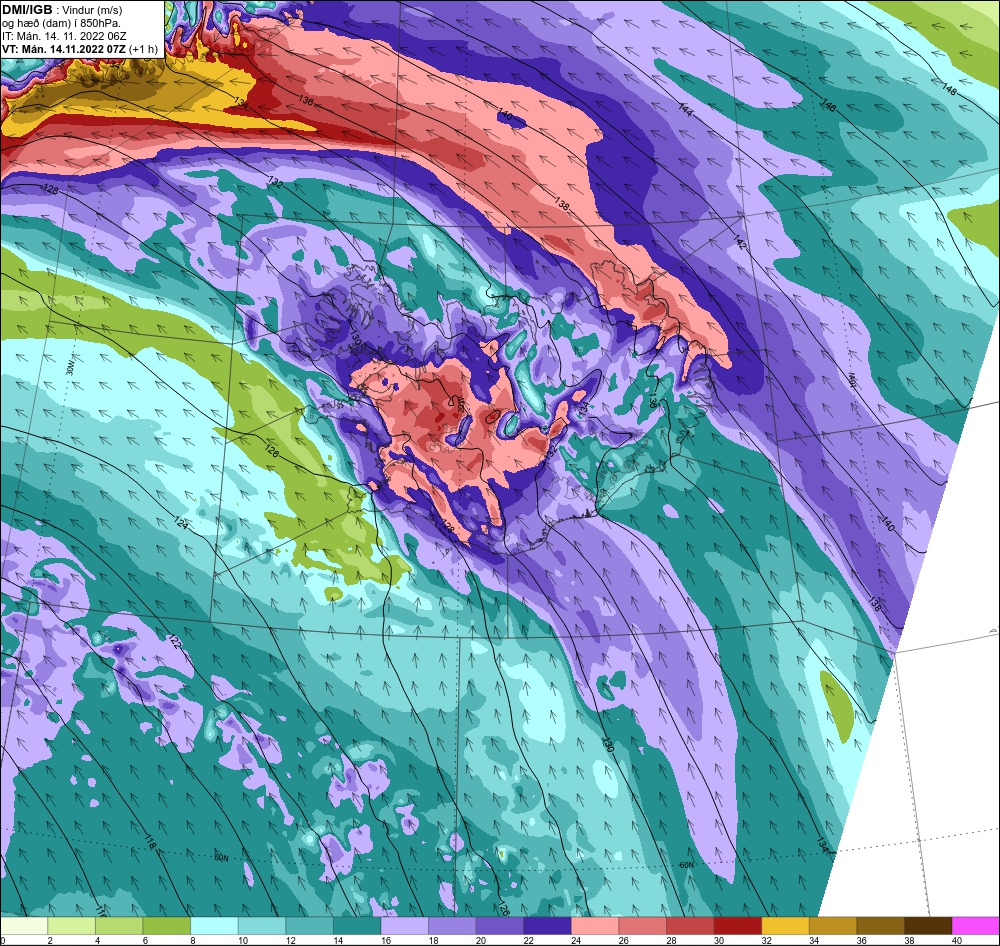This screenshot has height=946, width=1000.
Task: Click the olive green 6–8 m/s legend swatch
Action: click(166, 926)
